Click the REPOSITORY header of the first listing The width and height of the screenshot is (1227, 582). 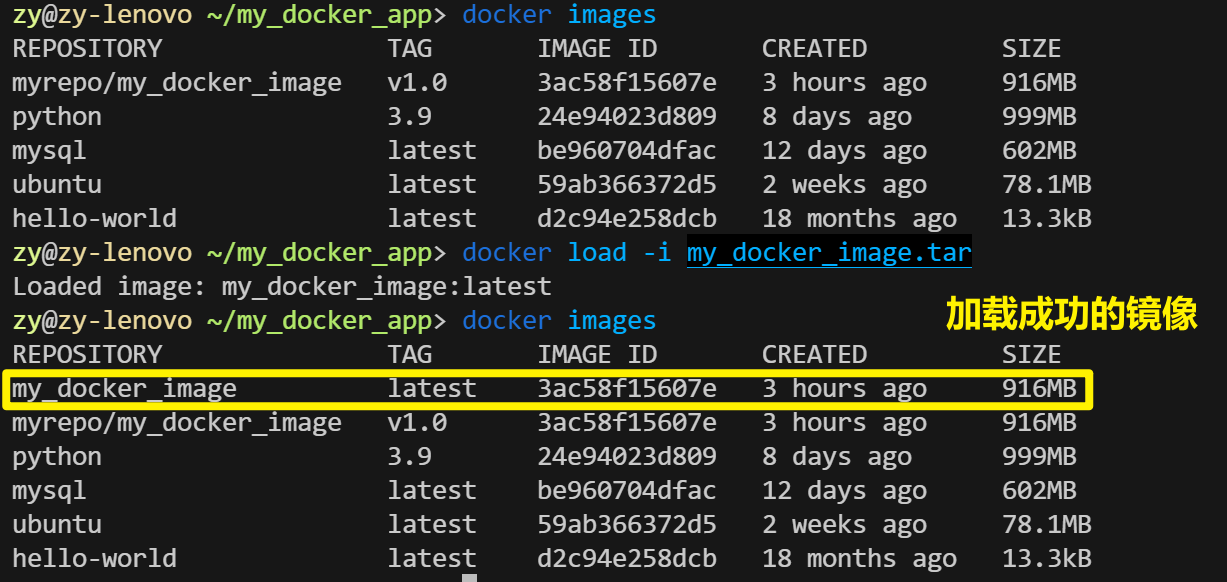click(87, 49)
